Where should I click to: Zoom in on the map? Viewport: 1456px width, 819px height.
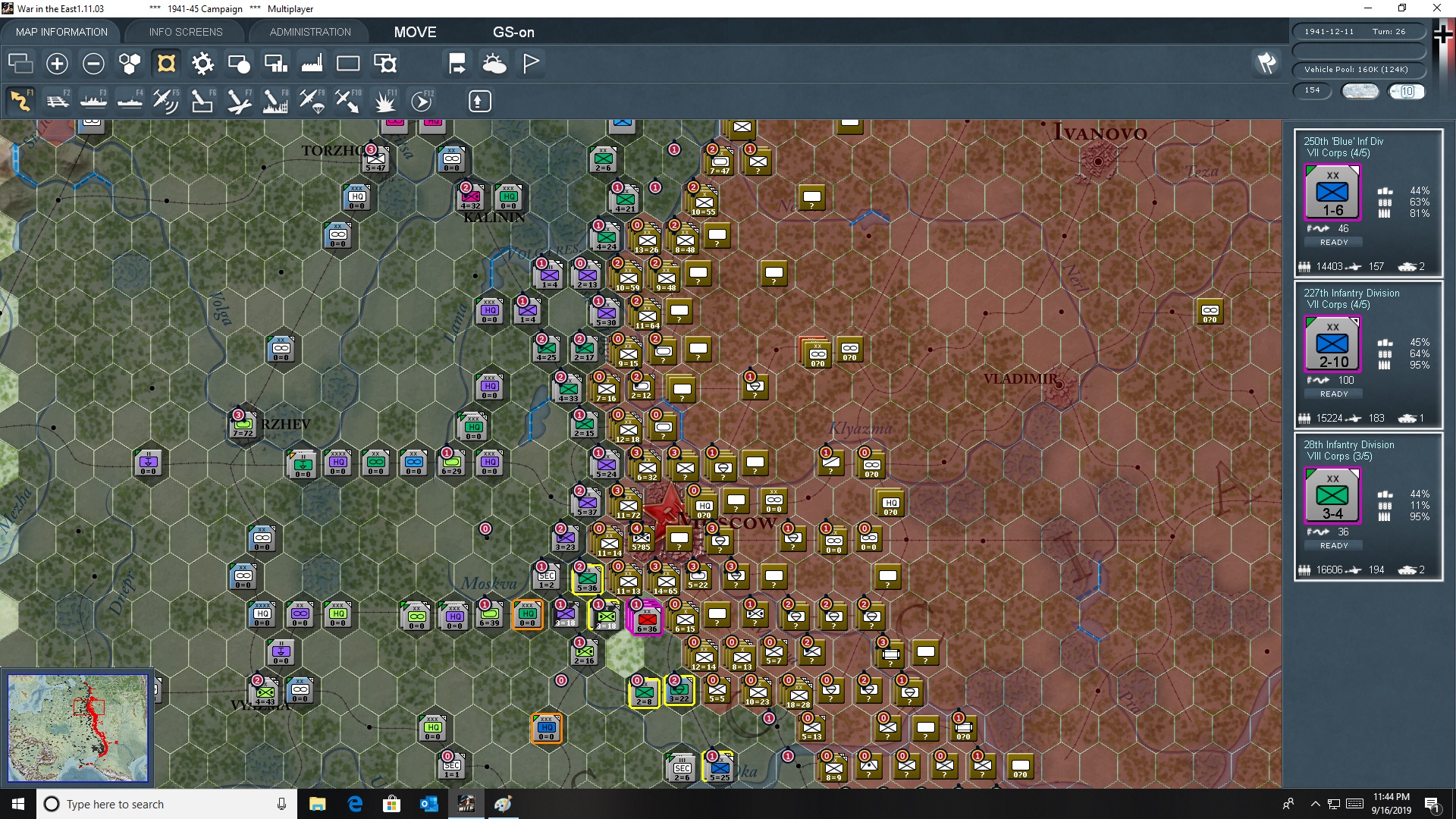click(x=57, y=64)
